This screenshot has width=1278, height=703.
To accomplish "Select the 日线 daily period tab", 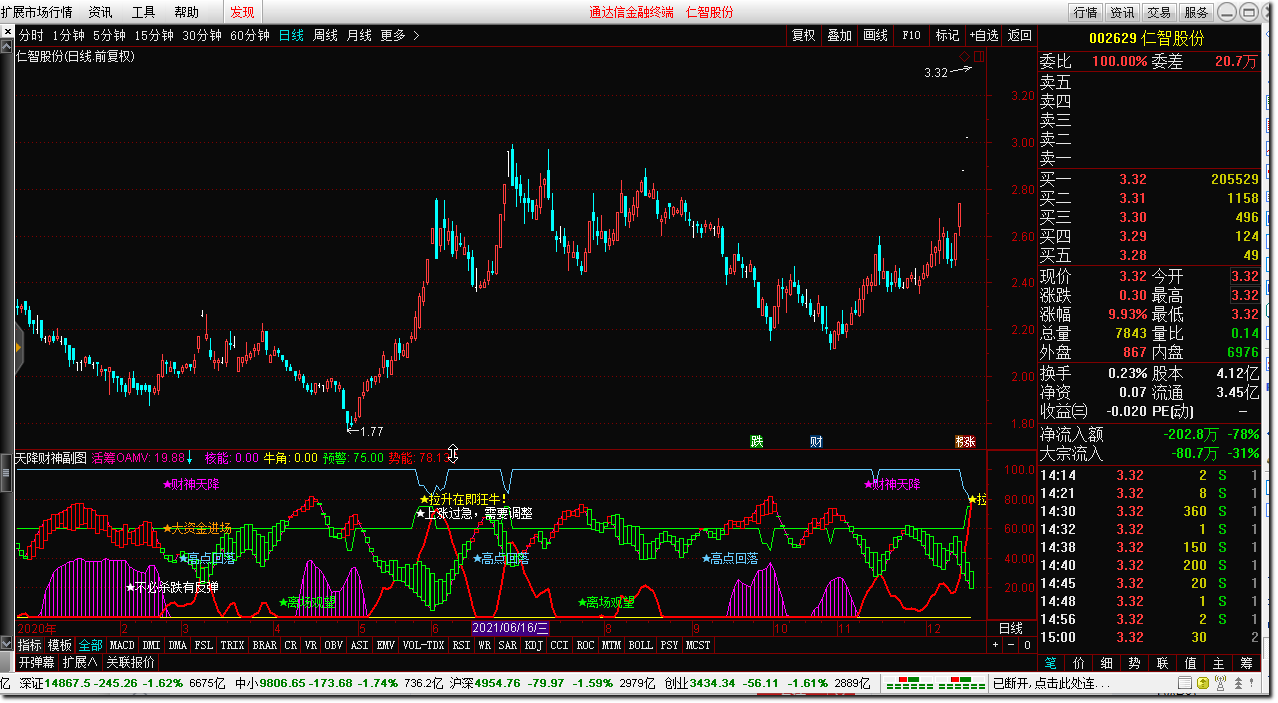I will click(291, 35).
